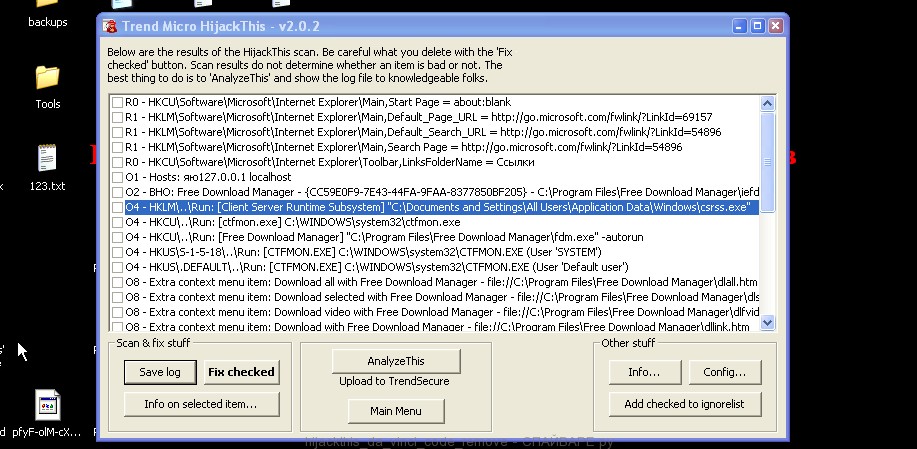Screen dimensions: 917x449
Task: Check the O8 Download selected entry
Action: [x=118, y=297]
